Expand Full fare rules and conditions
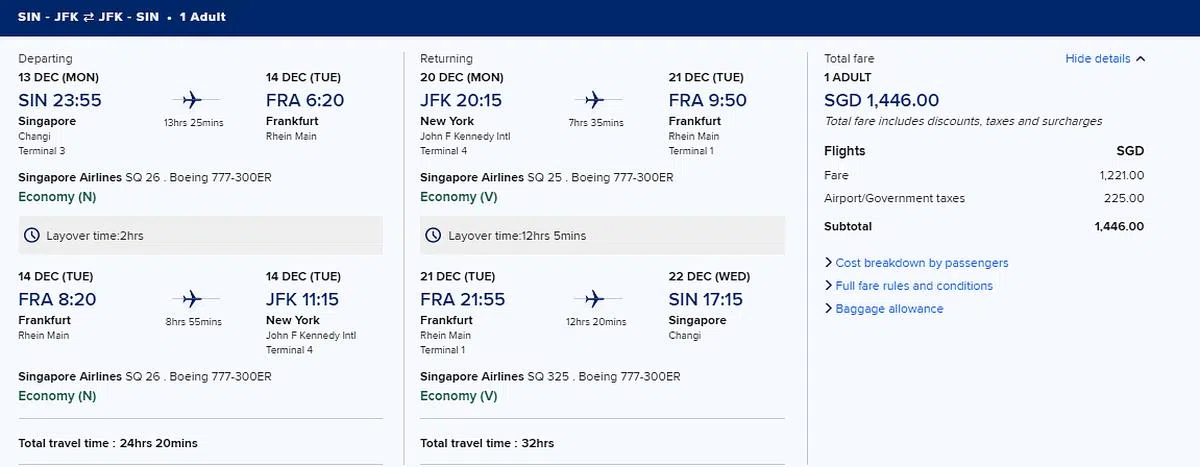The width and height of the screenshot is (1200, 467). click(913, 286)
